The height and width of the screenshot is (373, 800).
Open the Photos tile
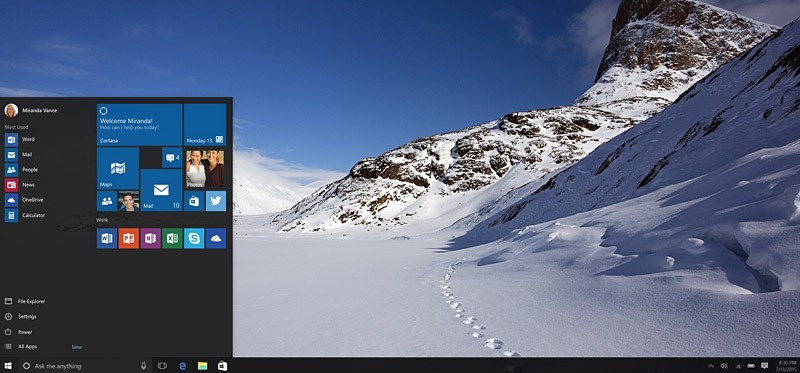[205, 168]
